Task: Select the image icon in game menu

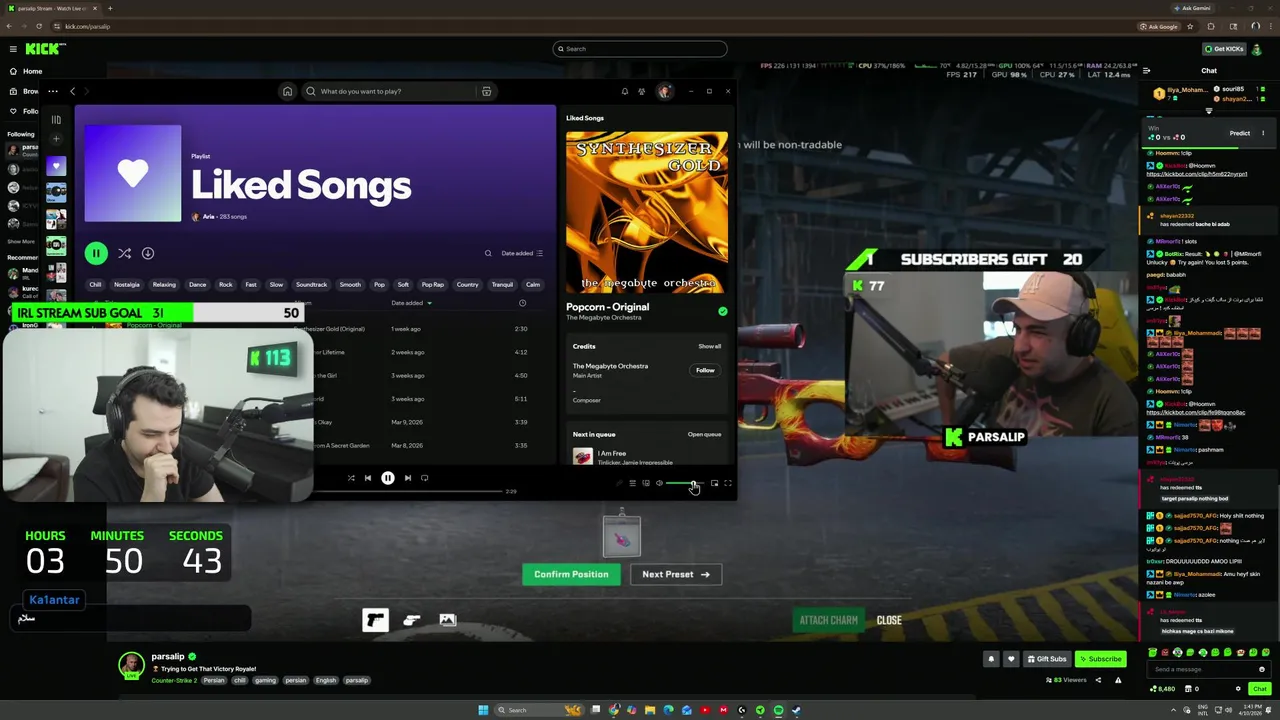Action: [448, 620]
